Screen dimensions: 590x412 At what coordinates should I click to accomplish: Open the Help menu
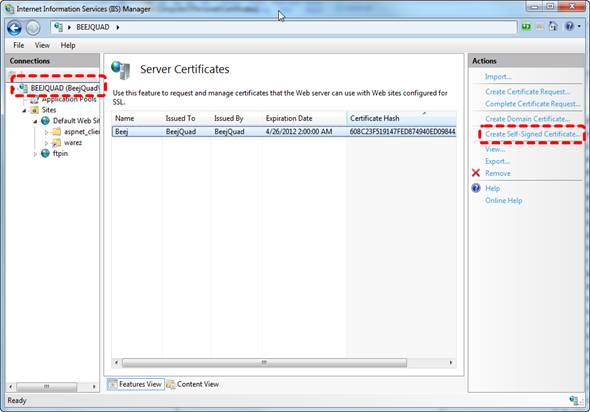68,45
